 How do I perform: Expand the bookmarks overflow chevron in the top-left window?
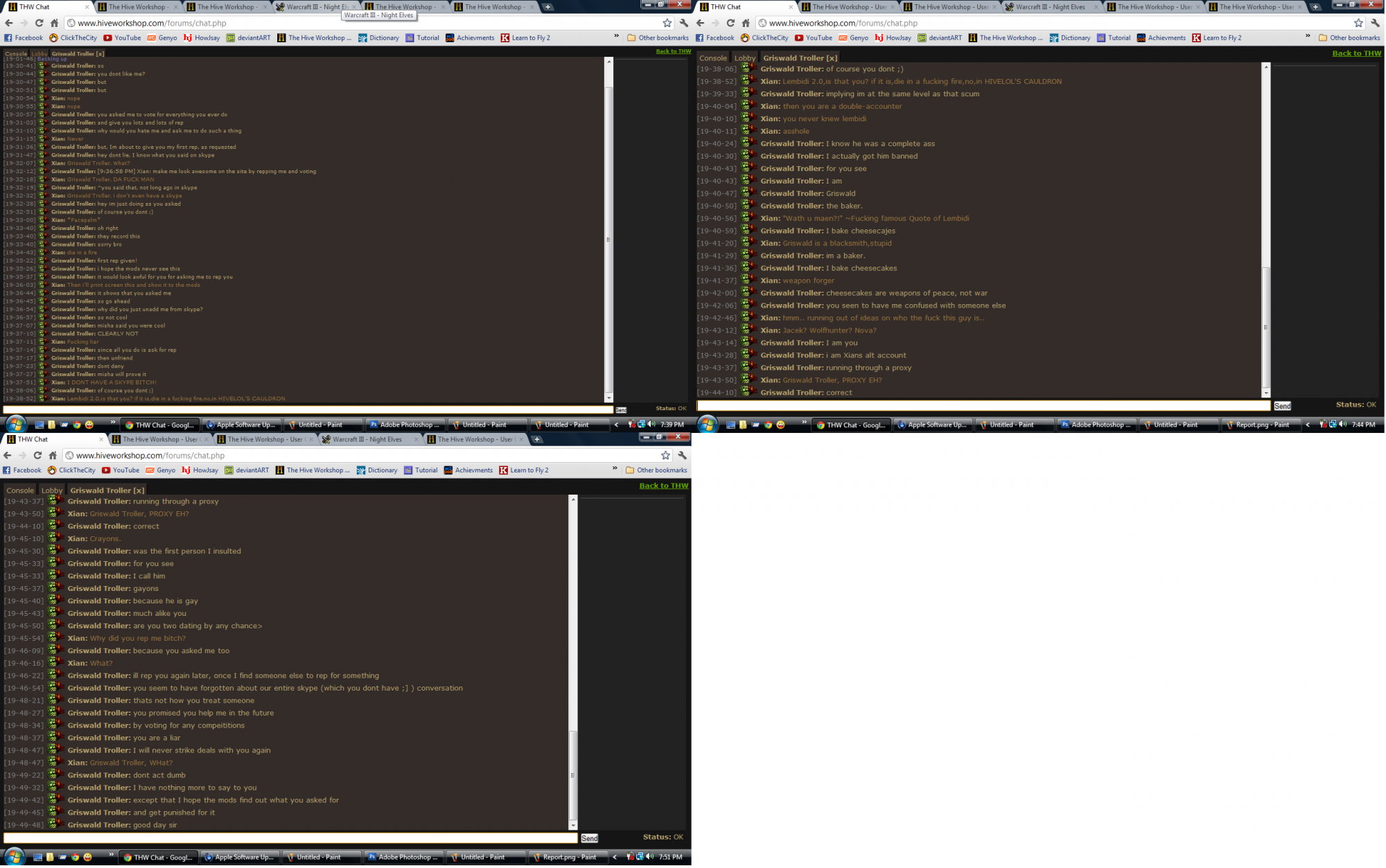616,37
